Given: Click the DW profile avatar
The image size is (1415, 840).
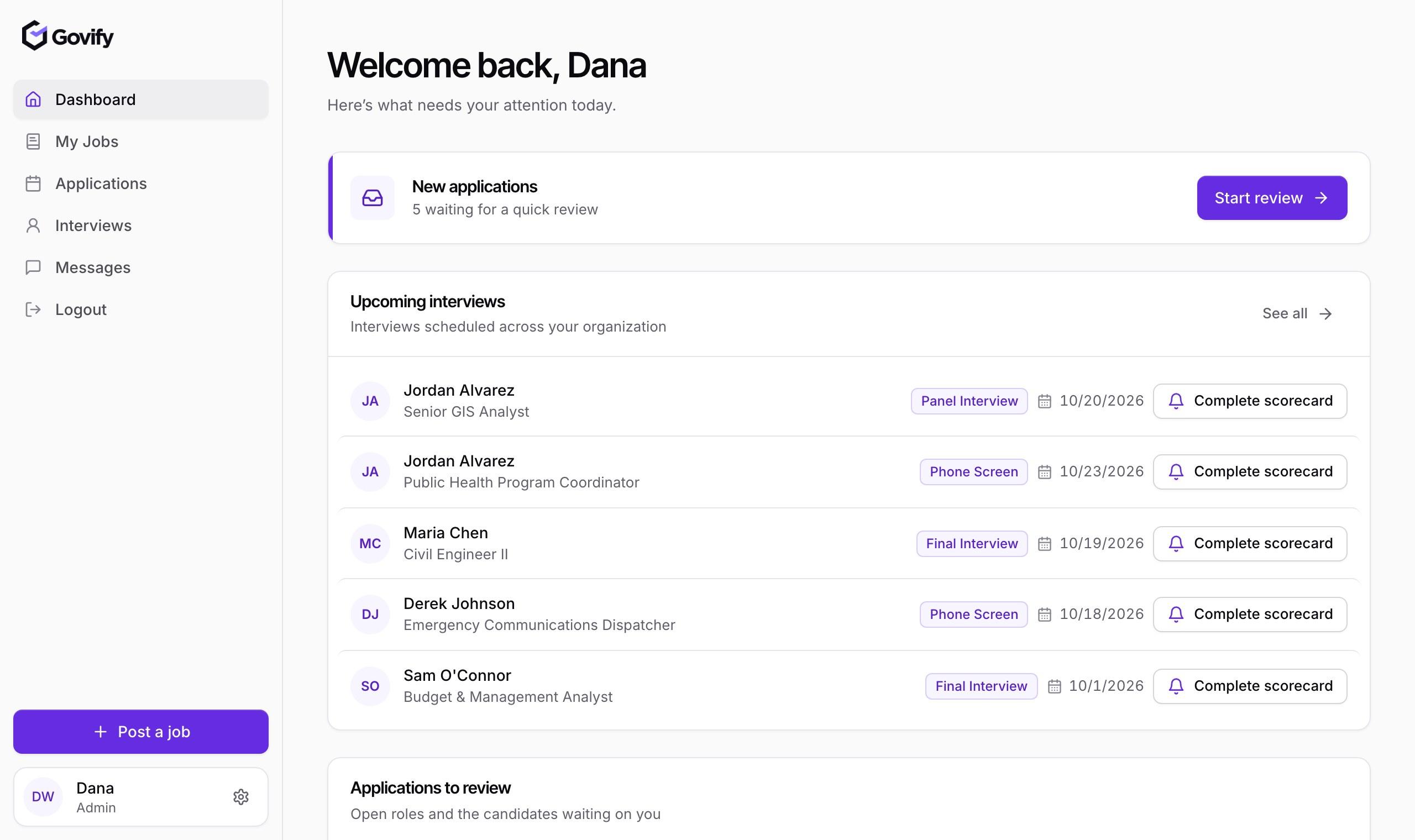Looking at the screenshot, I should pos(43,796).
